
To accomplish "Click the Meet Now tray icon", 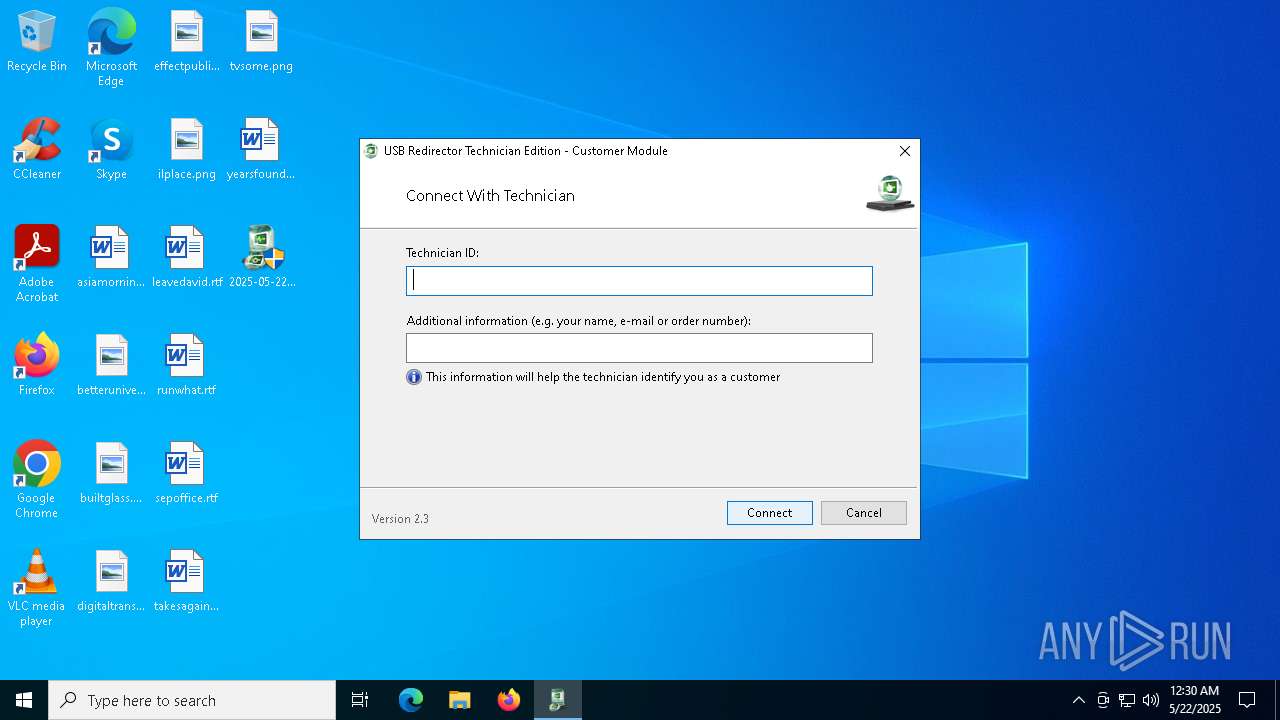I will (x=1103, y=700).
